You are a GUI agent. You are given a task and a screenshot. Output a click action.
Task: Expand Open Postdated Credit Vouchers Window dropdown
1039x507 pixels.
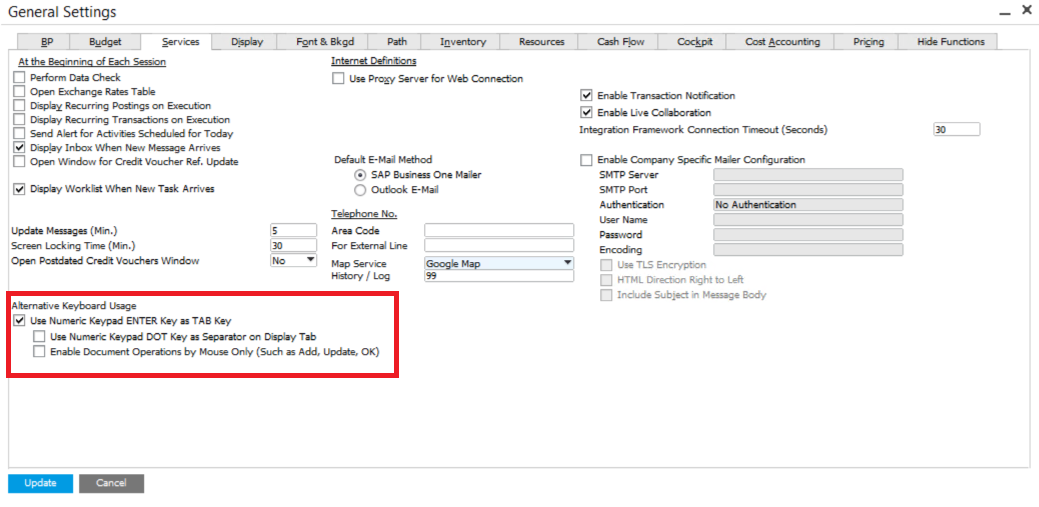coord(309,261)
